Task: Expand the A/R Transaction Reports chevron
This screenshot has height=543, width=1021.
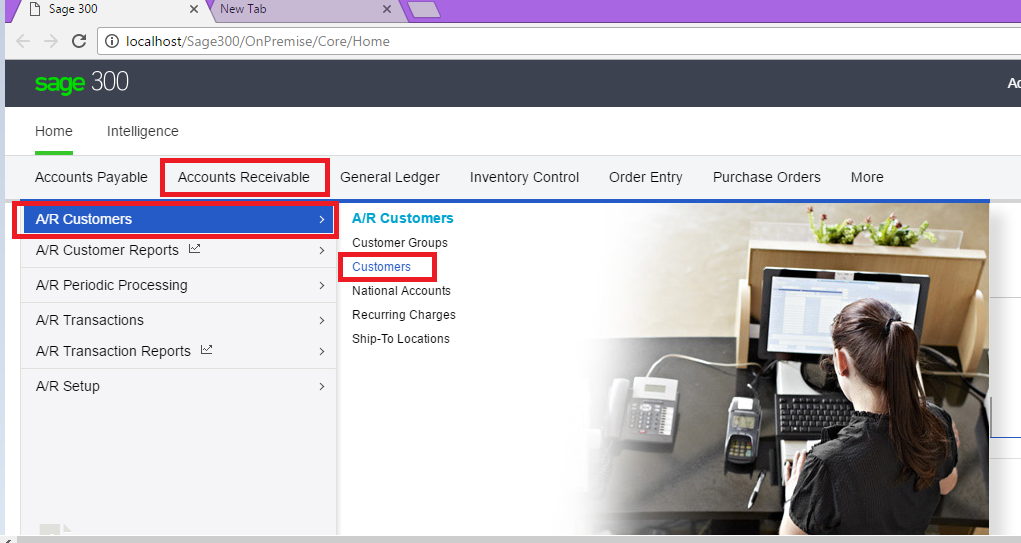Action: pos(322,352)
